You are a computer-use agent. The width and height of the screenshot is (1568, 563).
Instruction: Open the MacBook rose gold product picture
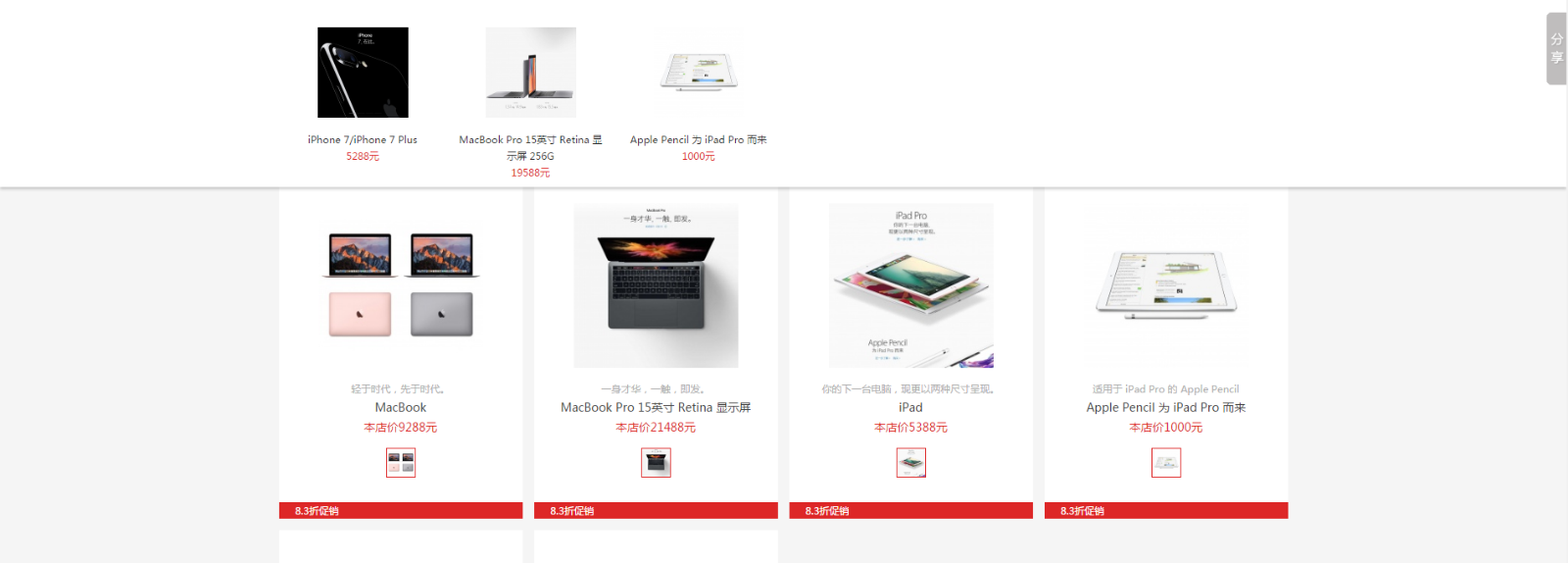pos(401,285)
